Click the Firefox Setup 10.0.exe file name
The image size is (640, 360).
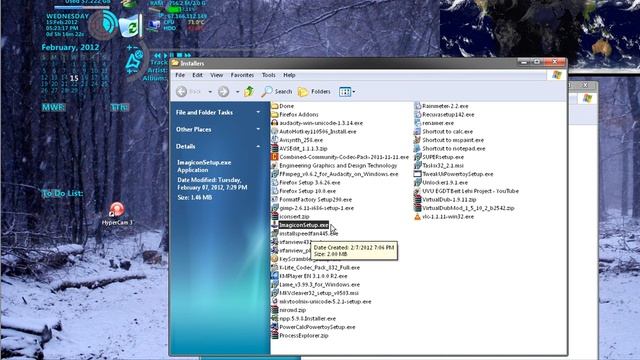pos(307,191)
